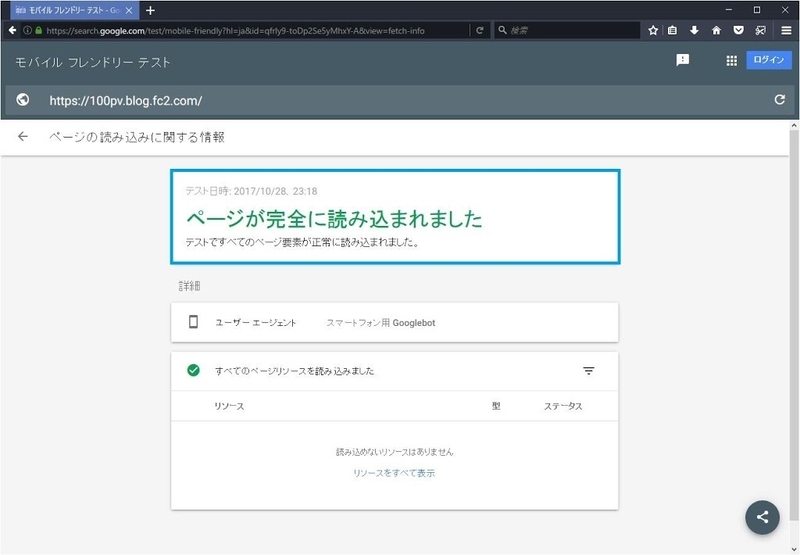The image size is (800, 555).
Task: Click the scrollbar up arrow
Action: click(x=794, y=125)
